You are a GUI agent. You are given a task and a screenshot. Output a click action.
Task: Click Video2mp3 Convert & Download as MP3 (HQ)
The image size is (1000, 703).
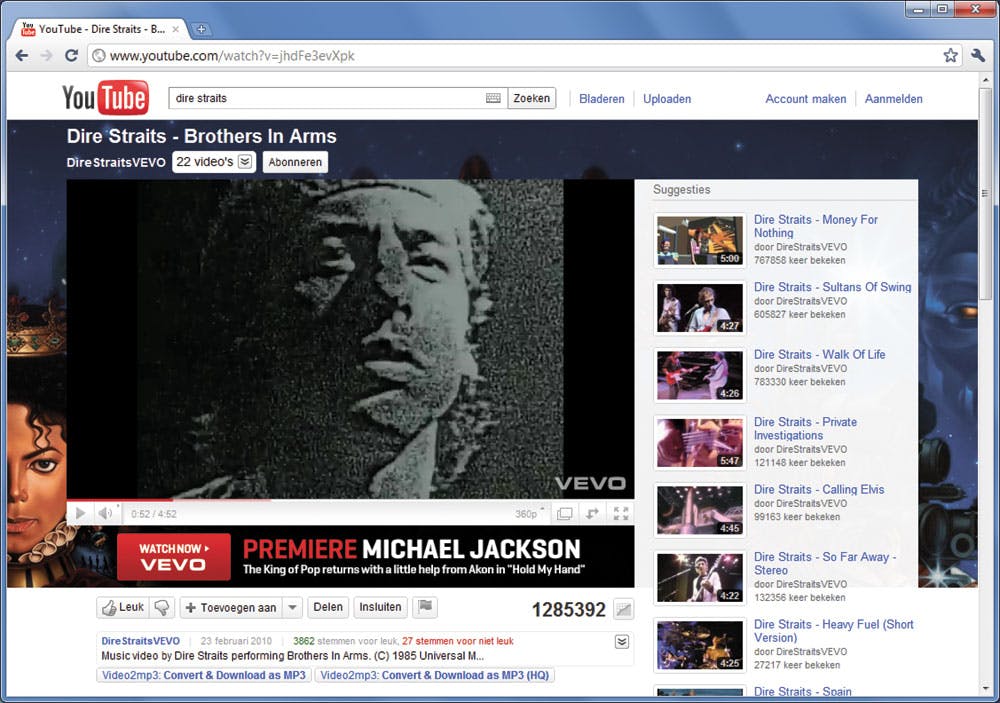(434, 675)
